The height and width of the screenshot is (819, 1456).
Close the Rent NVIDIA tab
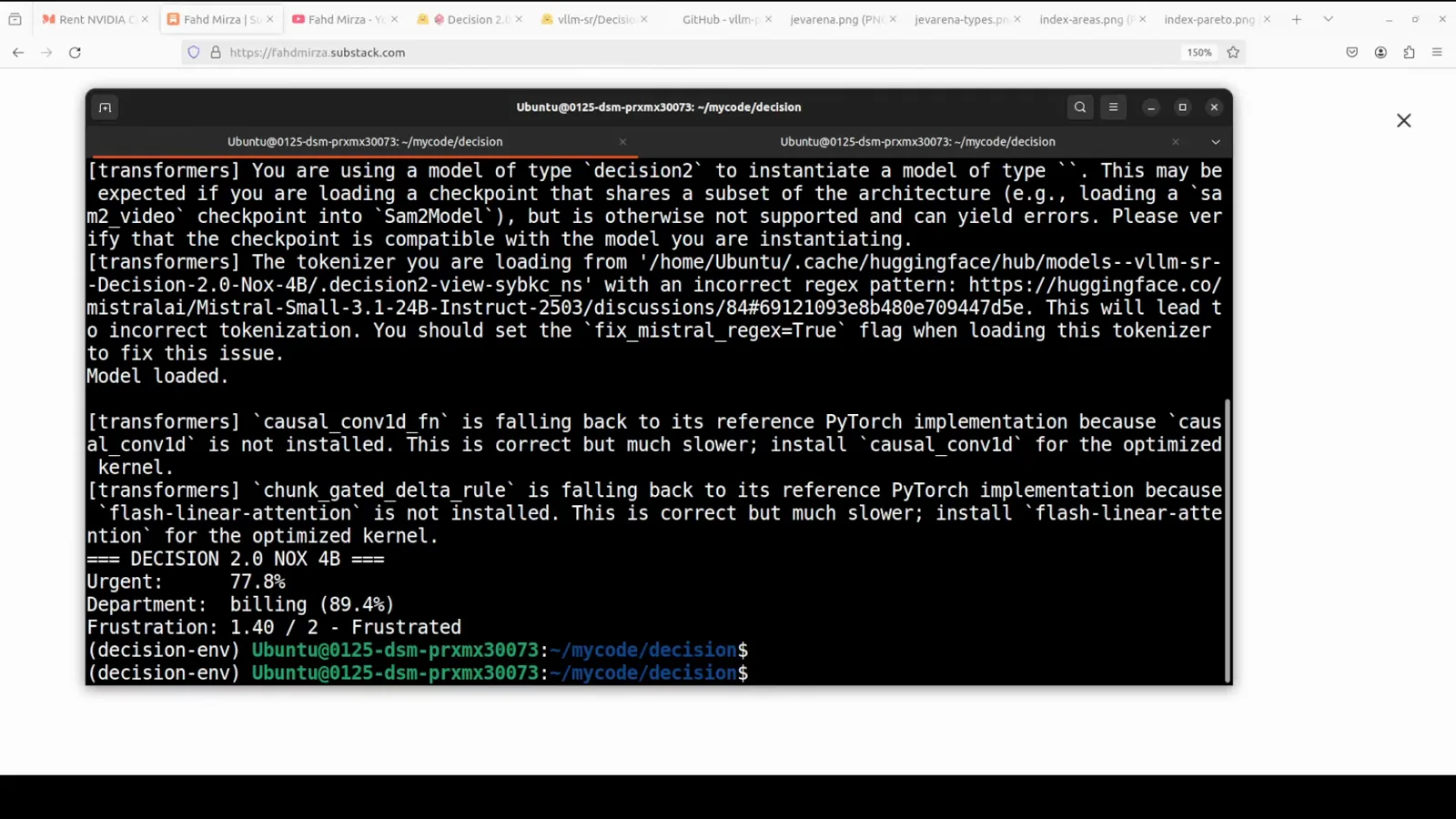click(x=145, y=19)
